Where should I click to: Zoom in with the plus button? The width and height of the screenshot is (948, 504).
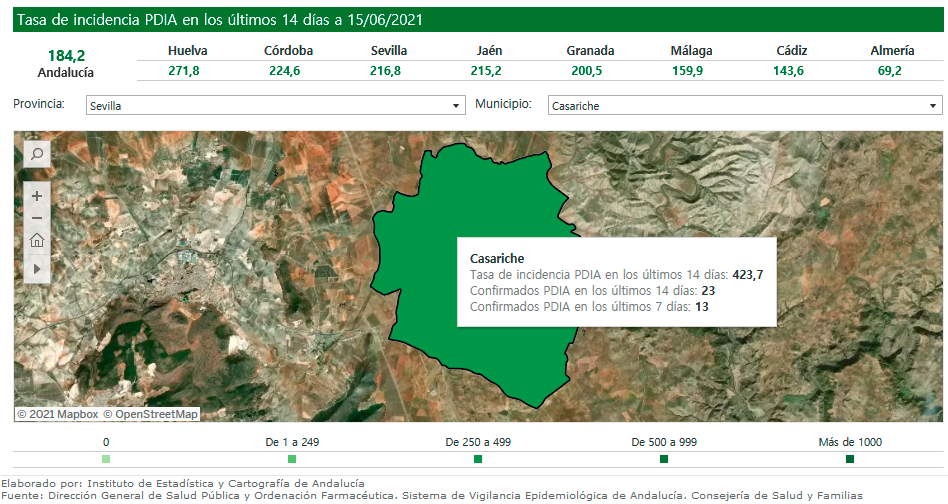pos(37,196)
